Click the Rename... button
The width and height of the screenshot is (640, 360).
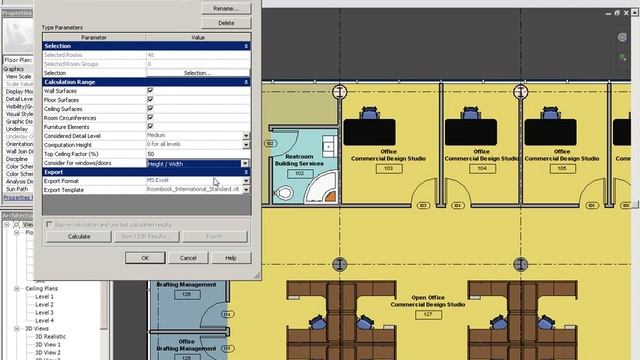click(226, 8)
